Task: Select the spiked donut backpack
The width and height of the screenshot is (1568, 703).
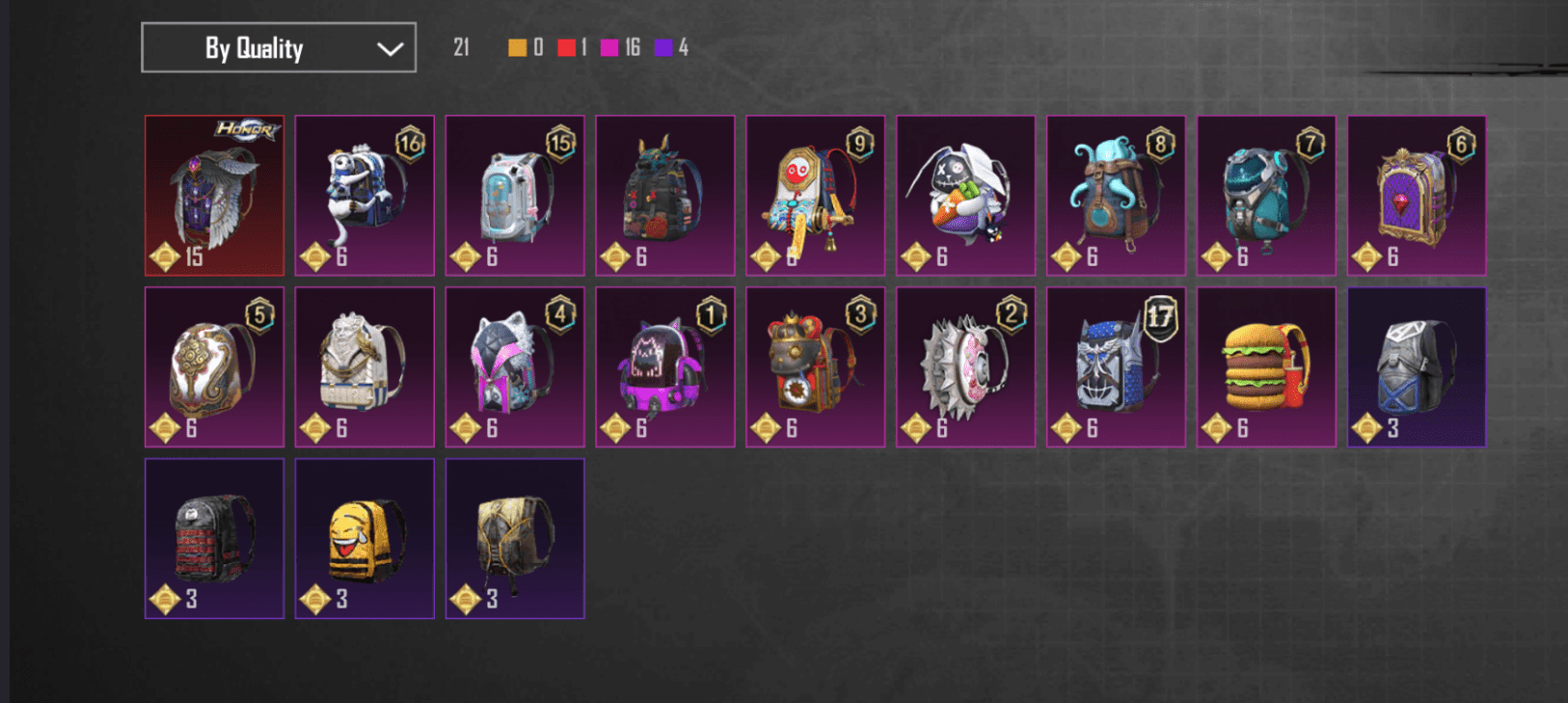Action: click(965, 367)
